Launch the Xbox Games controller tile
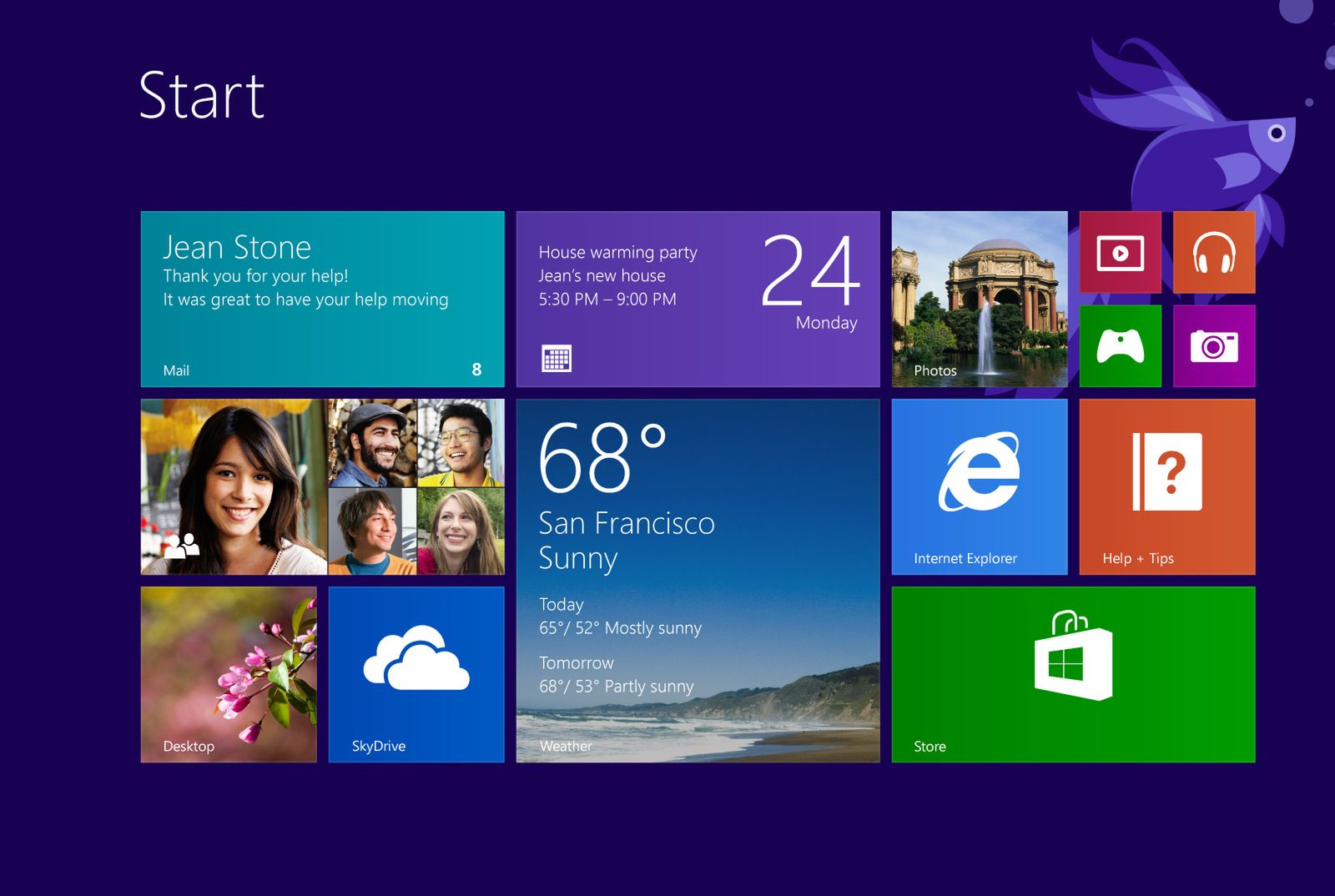The image size is (1335, 896). click(x=1120, y=345)
